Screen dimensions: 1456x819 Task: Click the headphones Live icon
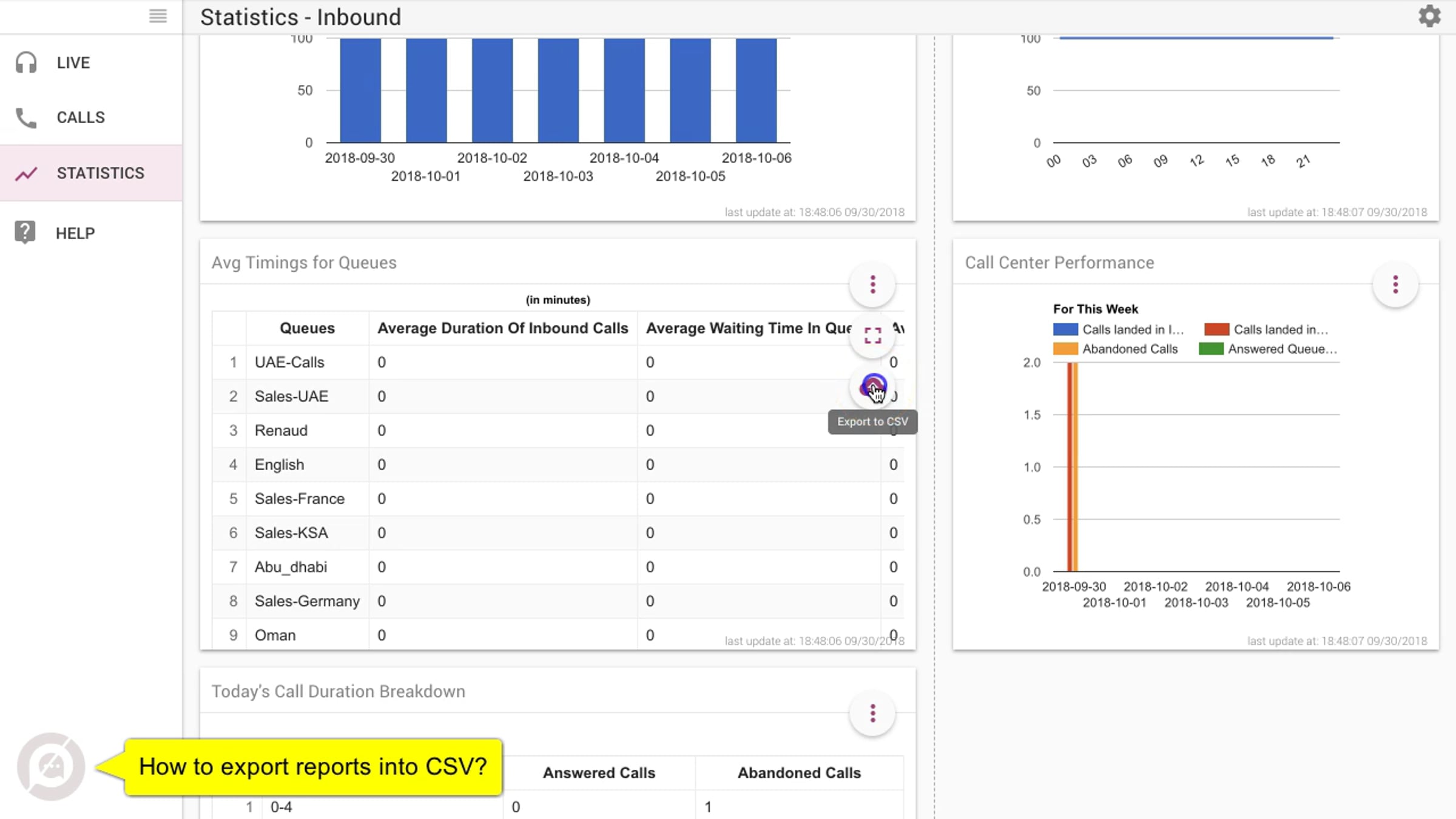coord(26,62)
